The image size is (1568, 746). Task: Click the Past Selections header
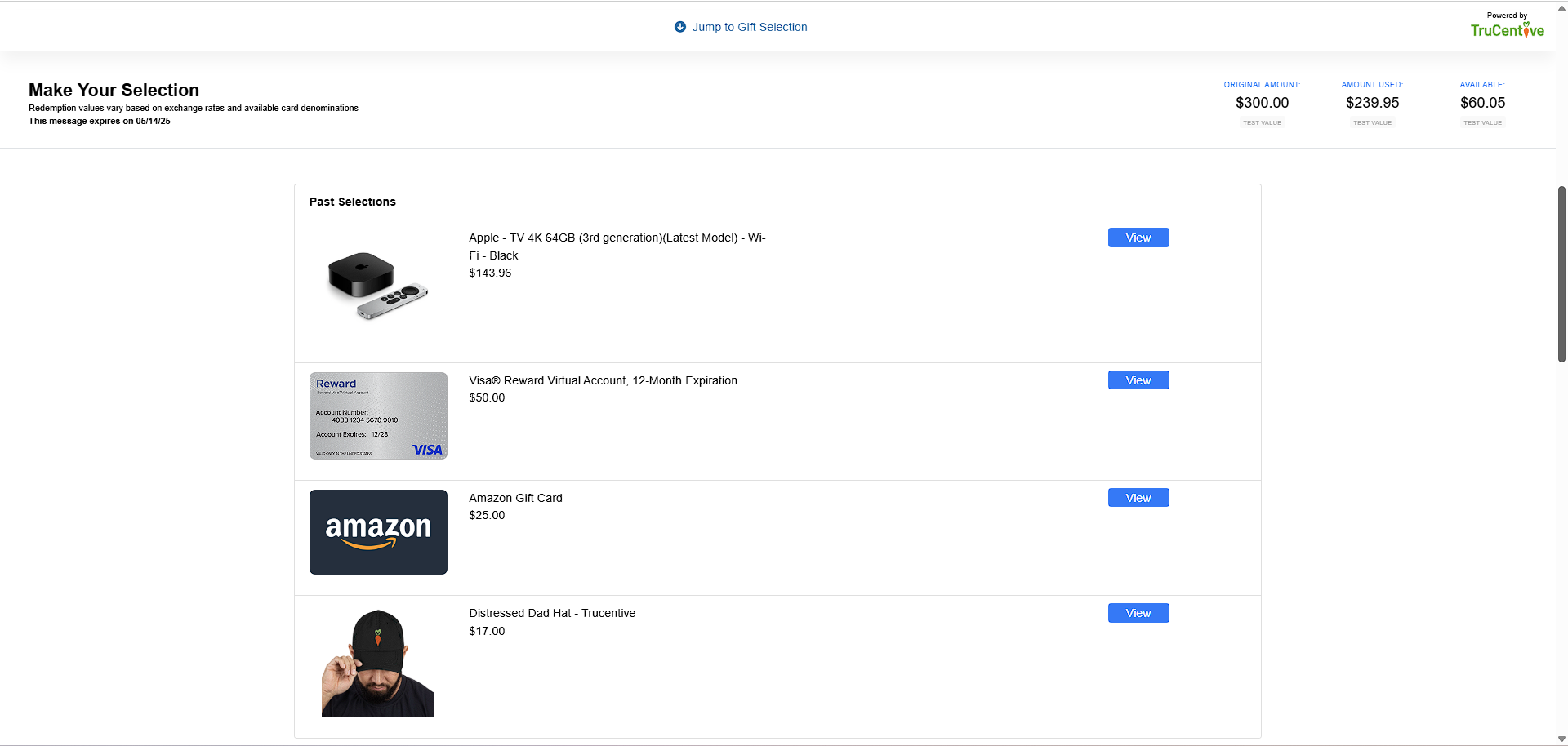pos(353,202)
